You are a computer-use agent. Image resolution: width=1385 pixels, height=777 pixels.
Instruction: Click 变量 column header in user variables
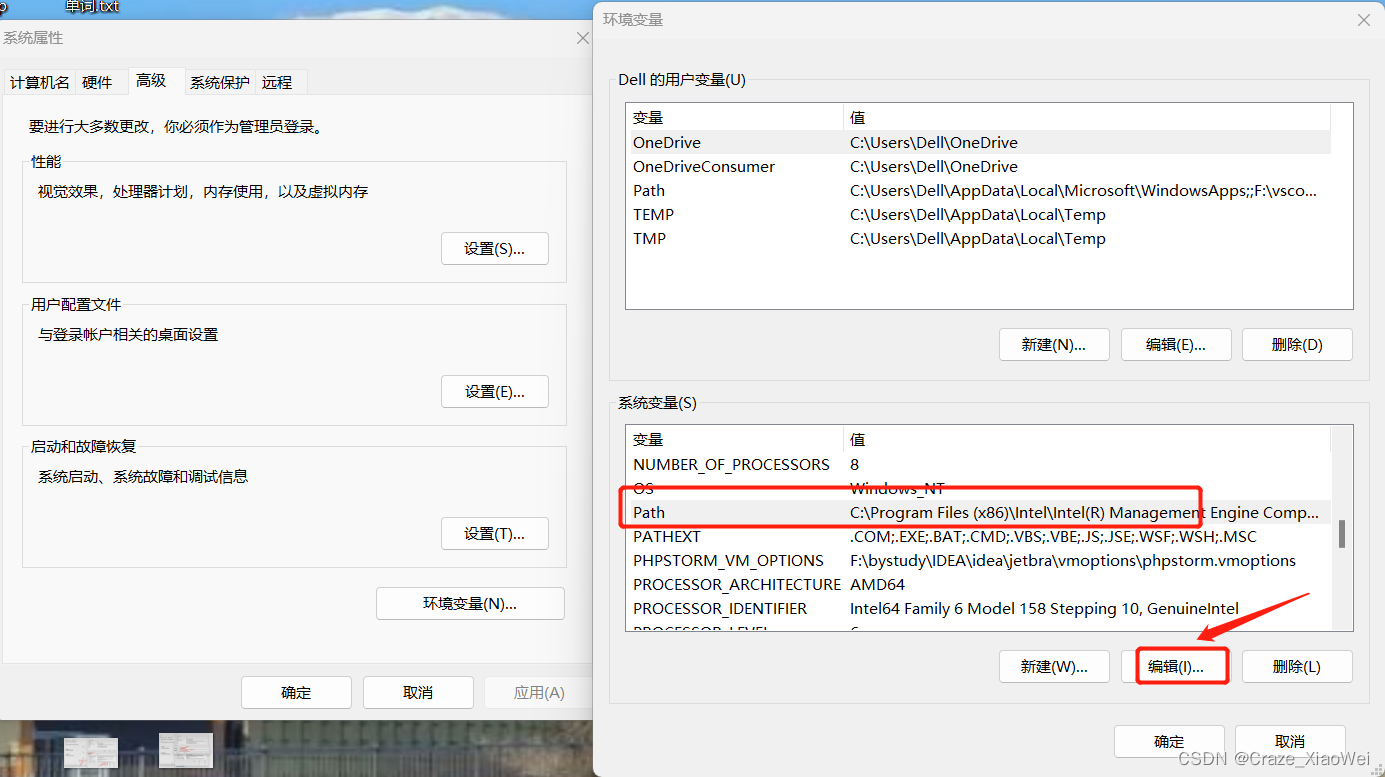tap(735, 118)
